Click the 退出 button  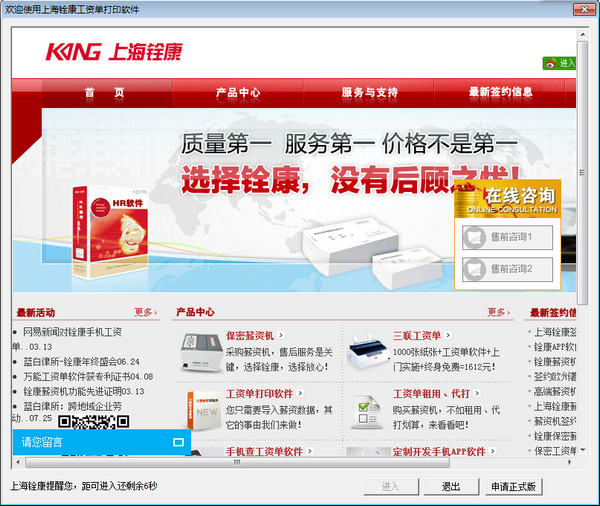(x=452, y=487)
